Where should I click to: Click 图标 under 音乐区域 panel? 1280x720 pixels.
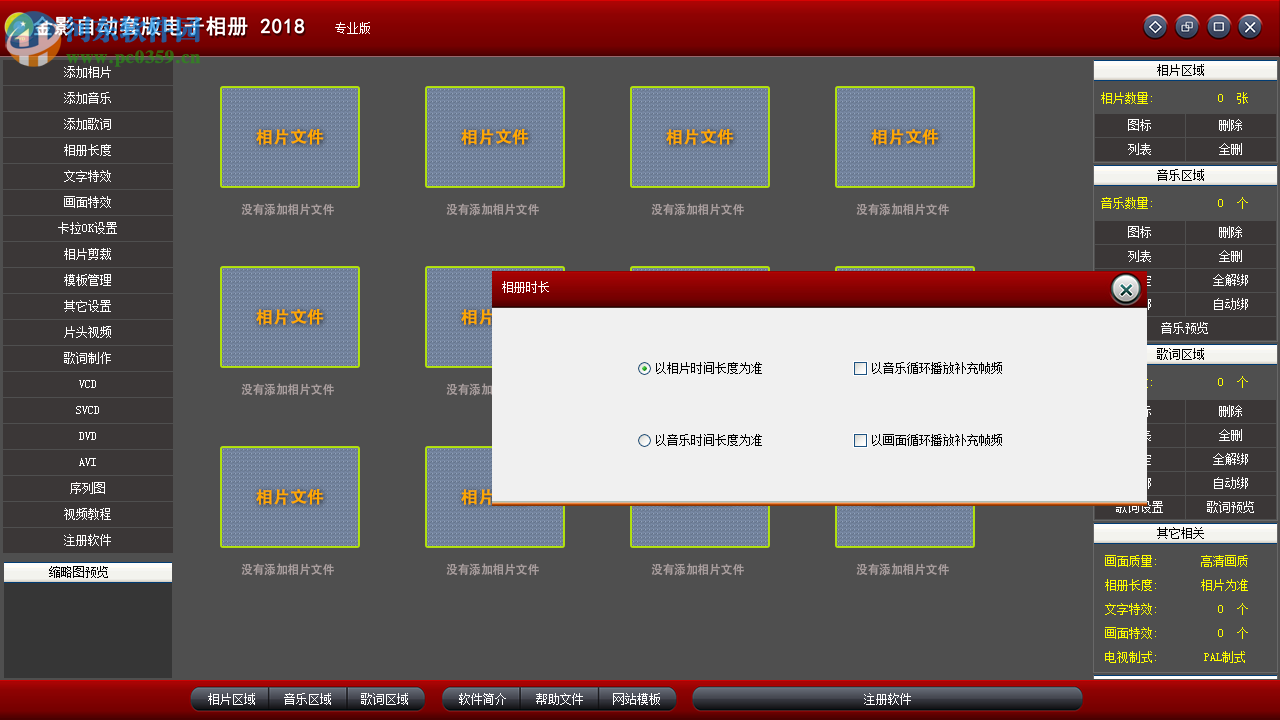coord(1140,232)
